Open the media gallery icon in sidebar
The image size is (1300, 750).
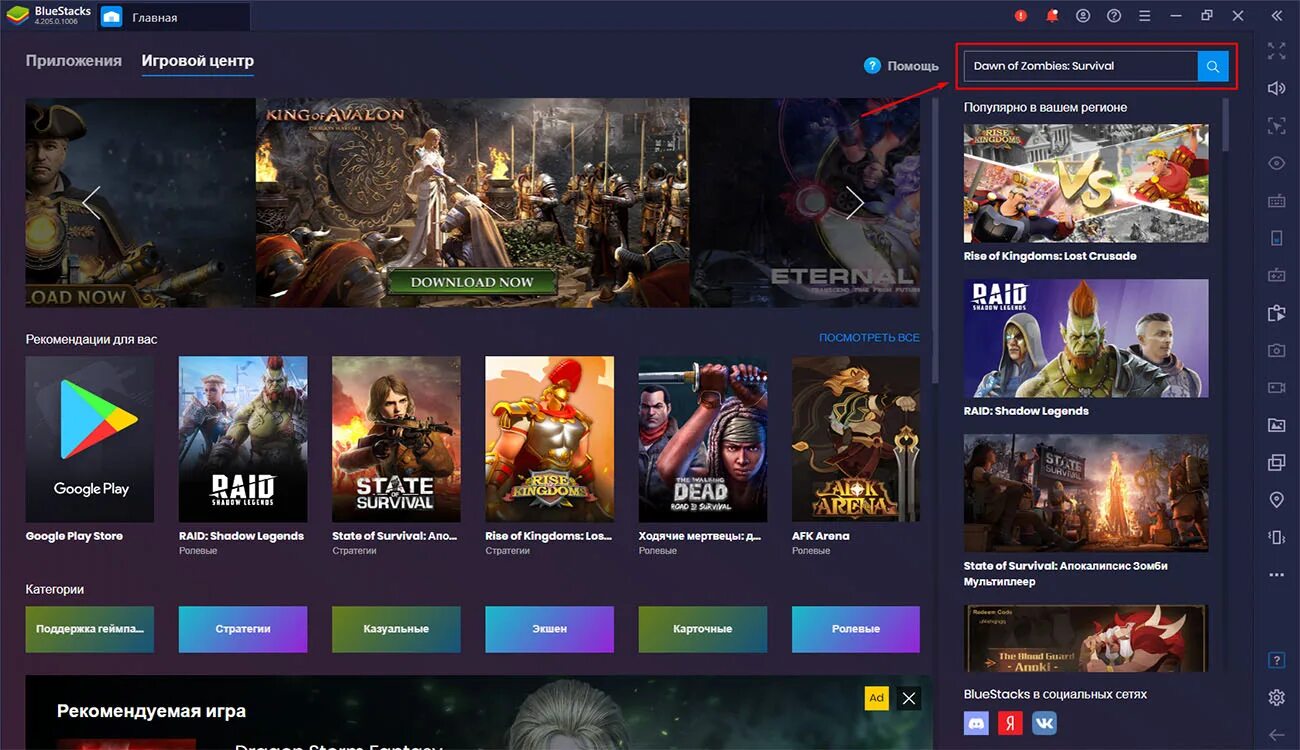1276,425
